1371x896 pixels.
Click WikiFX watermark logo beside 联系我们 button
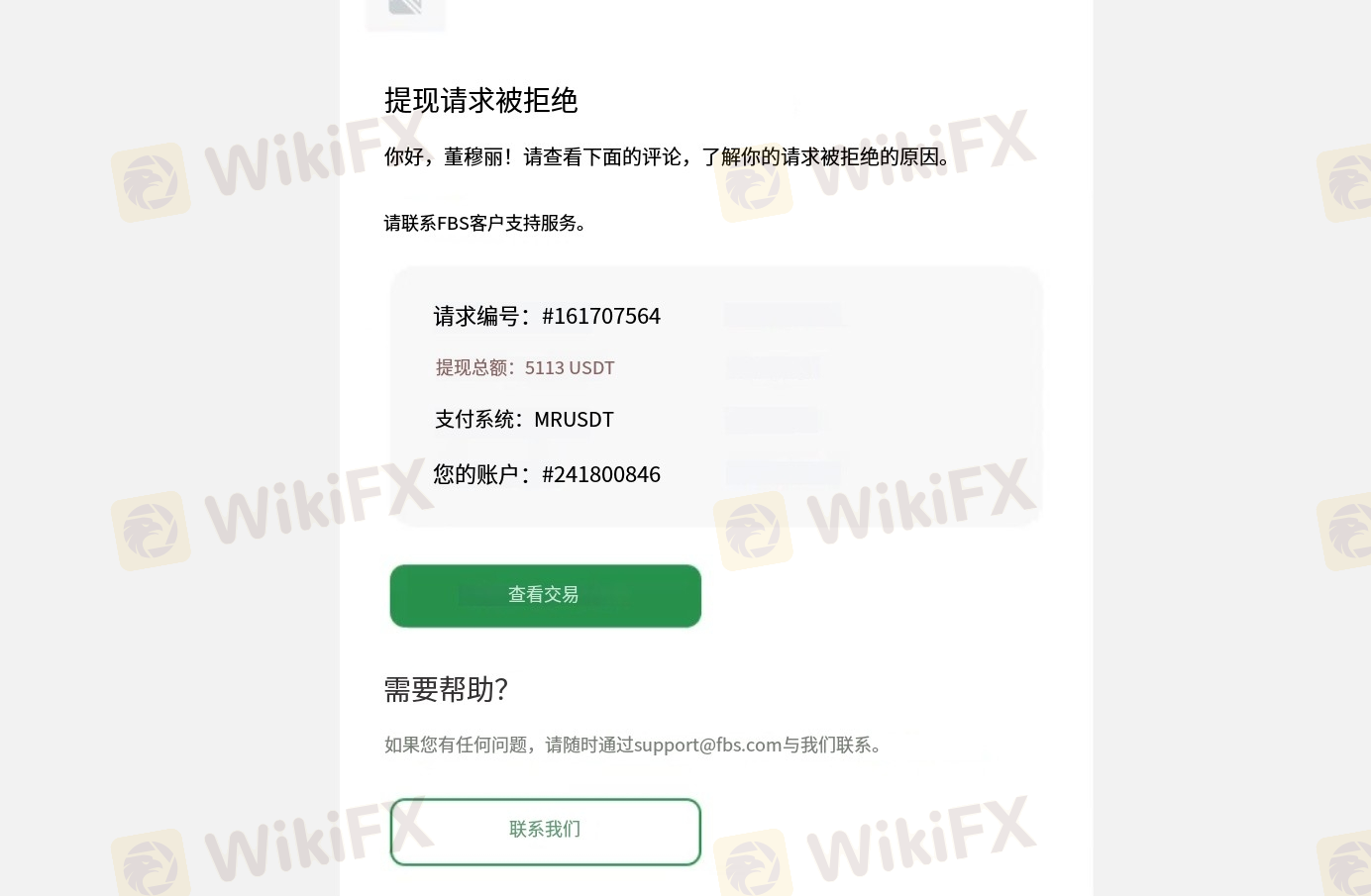coord(753,859)
